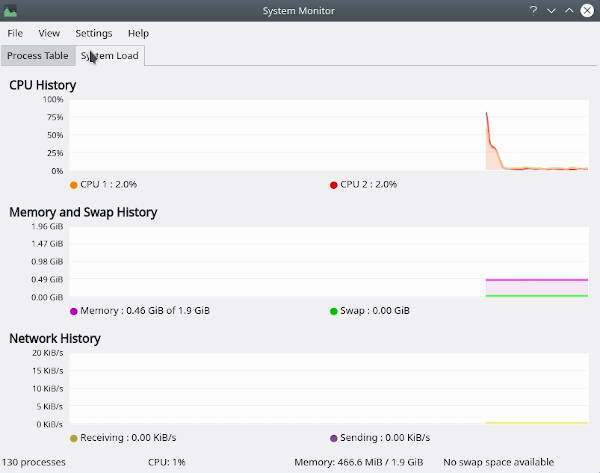Click the 15 KiB/s network axis label
The image size is (600, 473).
coord(47,371)
